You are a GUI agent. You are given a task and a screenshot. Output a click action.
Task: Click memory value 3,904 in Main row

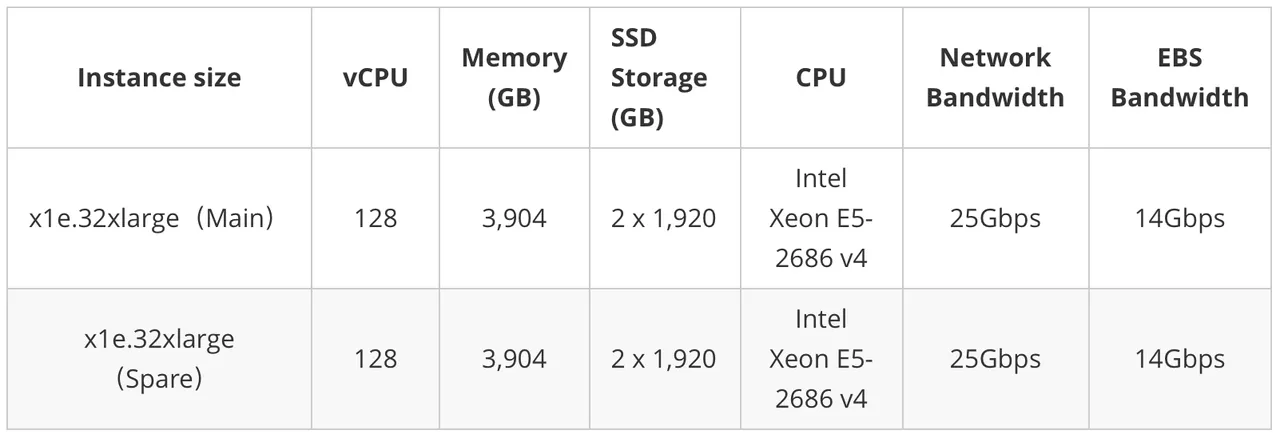(514, 218)
